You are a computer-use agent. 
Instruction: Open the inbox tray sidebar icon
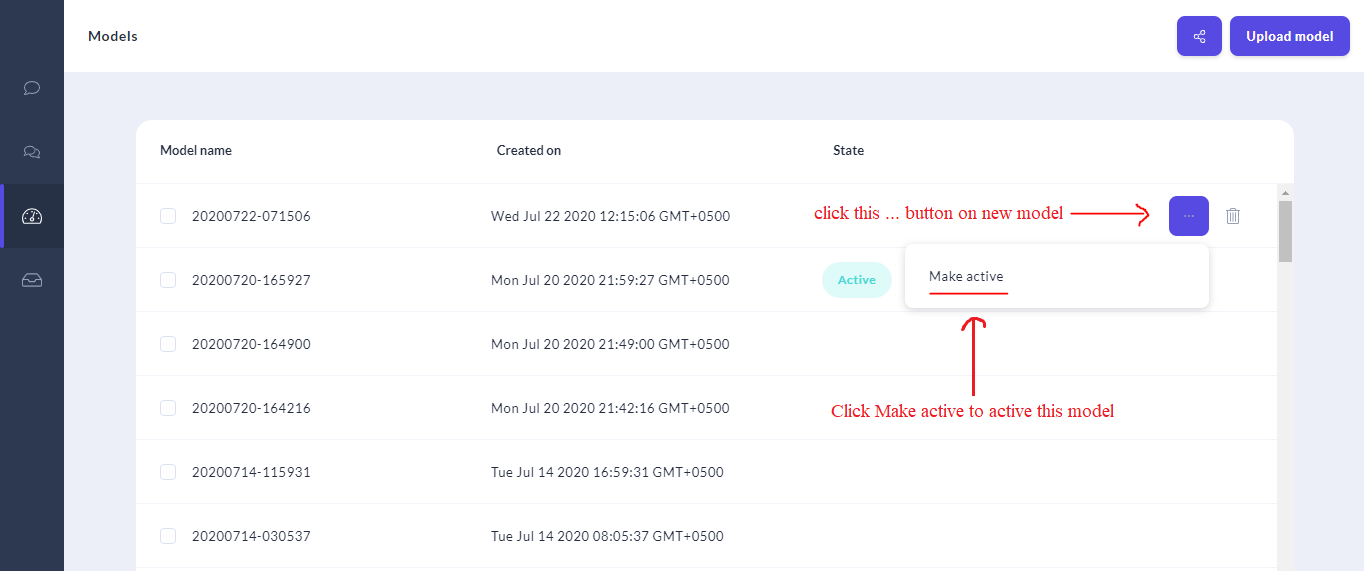(32, 280)
